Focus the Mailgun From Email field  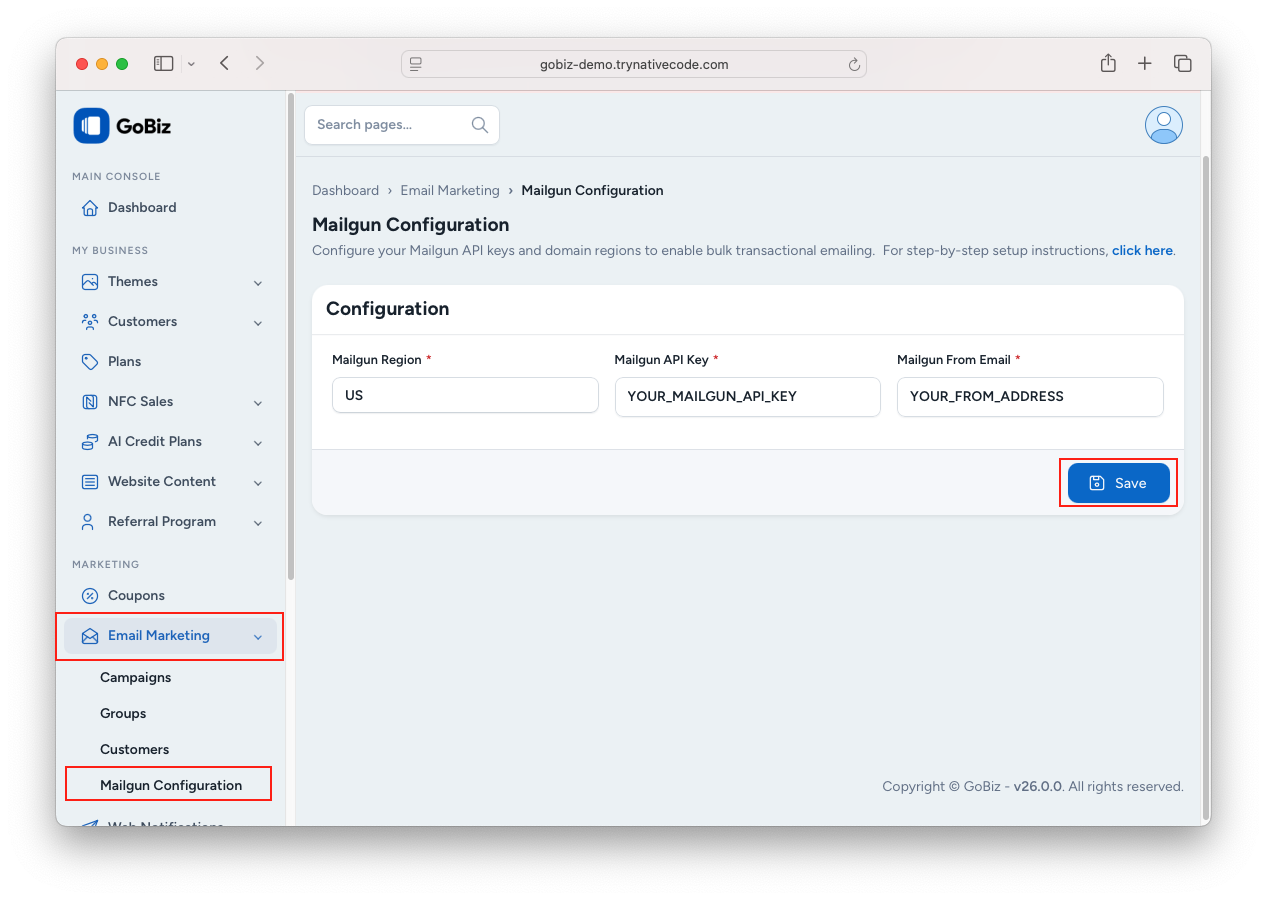click(x=1030, y=396)
